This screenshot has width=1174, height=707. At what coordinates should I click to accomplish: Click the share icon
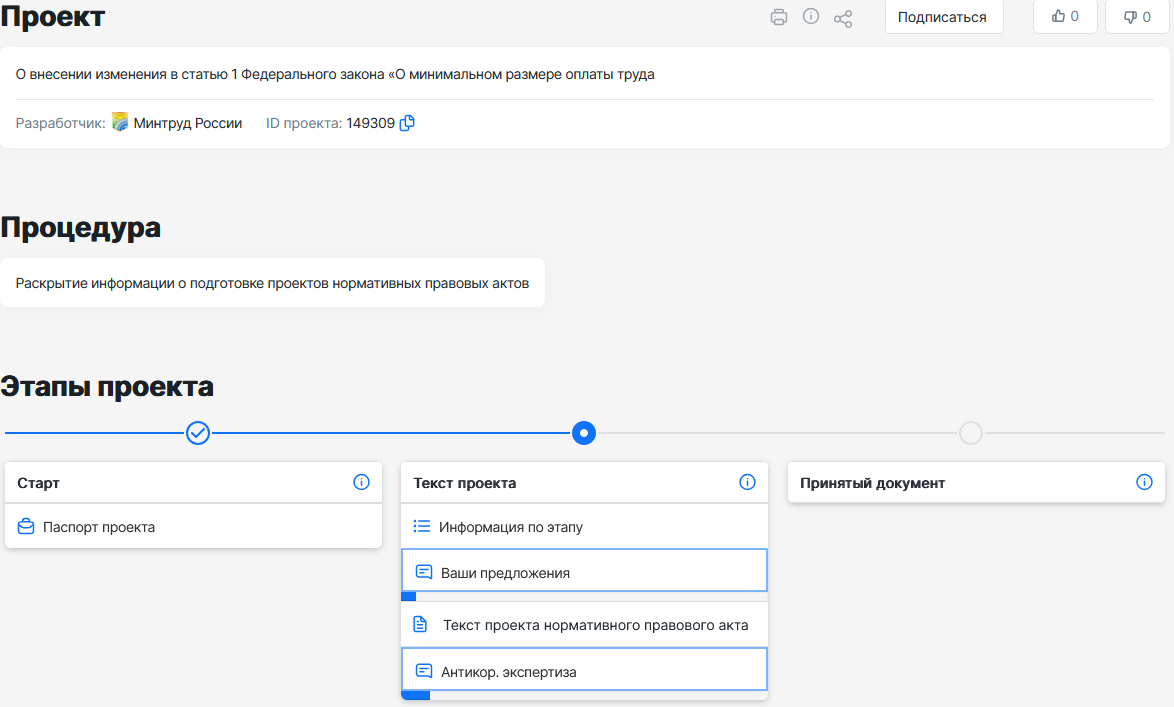843,18
